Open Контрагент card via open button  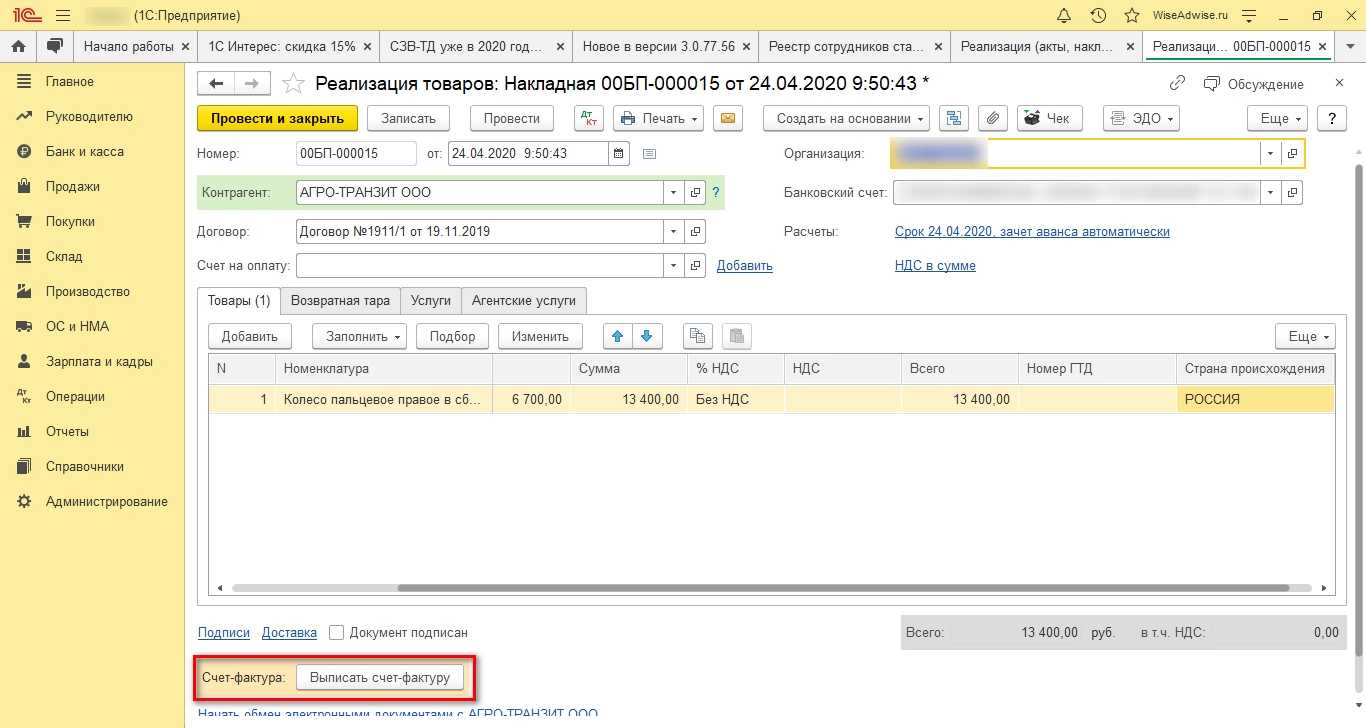(696, 192)
